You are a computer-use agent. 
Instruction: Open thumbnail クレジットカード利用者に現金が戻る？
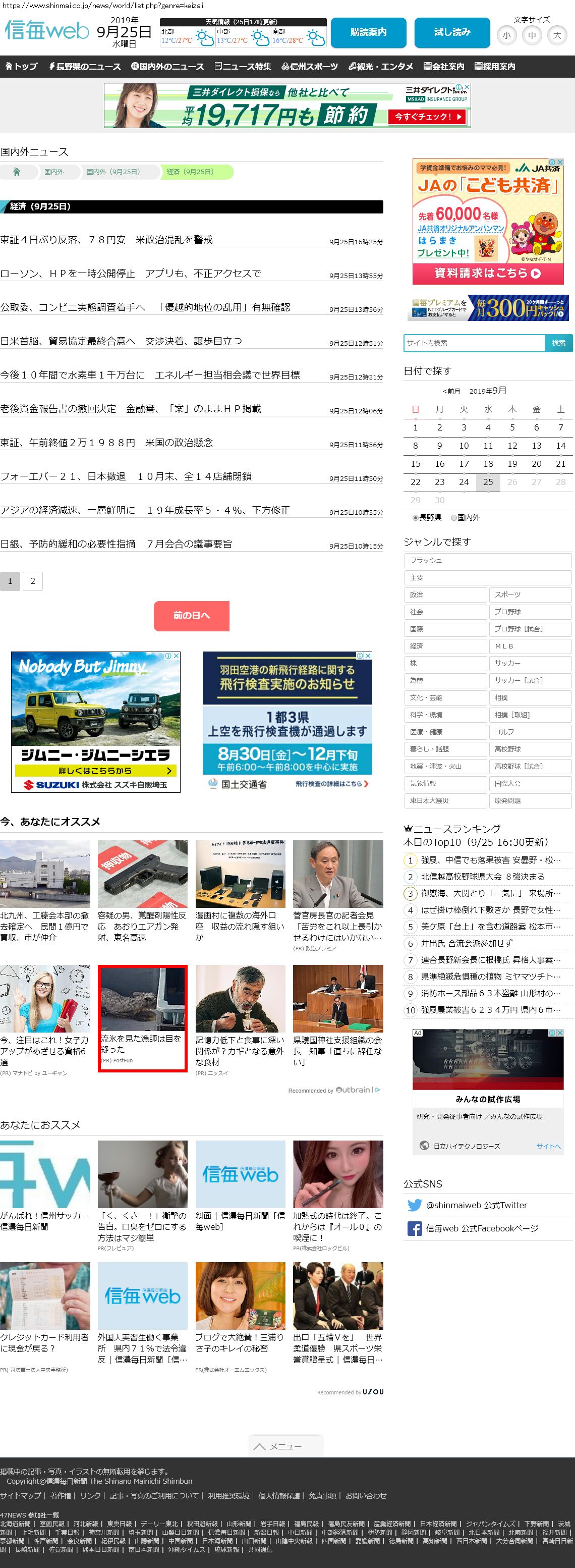(x=45, y=1295)
